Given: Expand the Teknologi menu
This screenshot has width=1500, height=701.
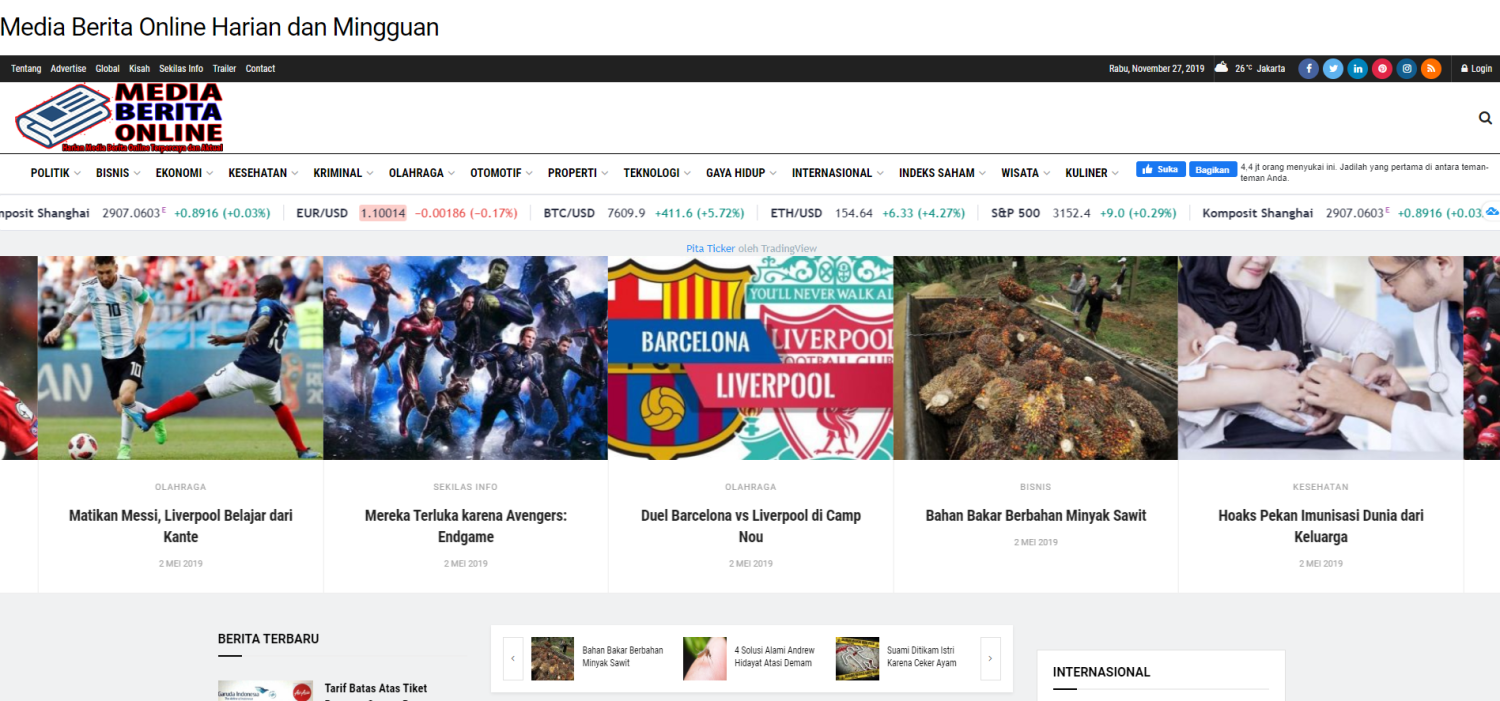Looking at the screenshot, I should click(657, 173).
